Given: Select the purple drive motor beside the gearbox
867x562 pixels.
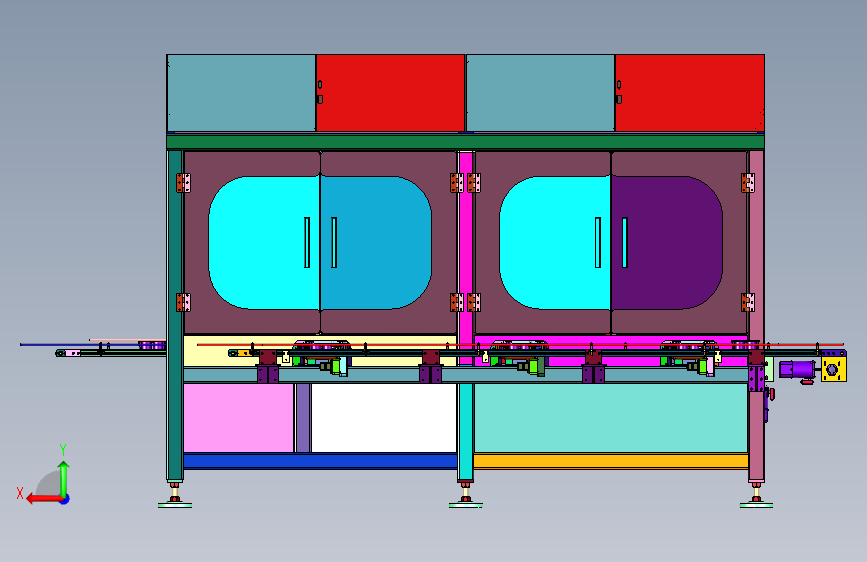Looking at the screenshot, I should 797,369.
